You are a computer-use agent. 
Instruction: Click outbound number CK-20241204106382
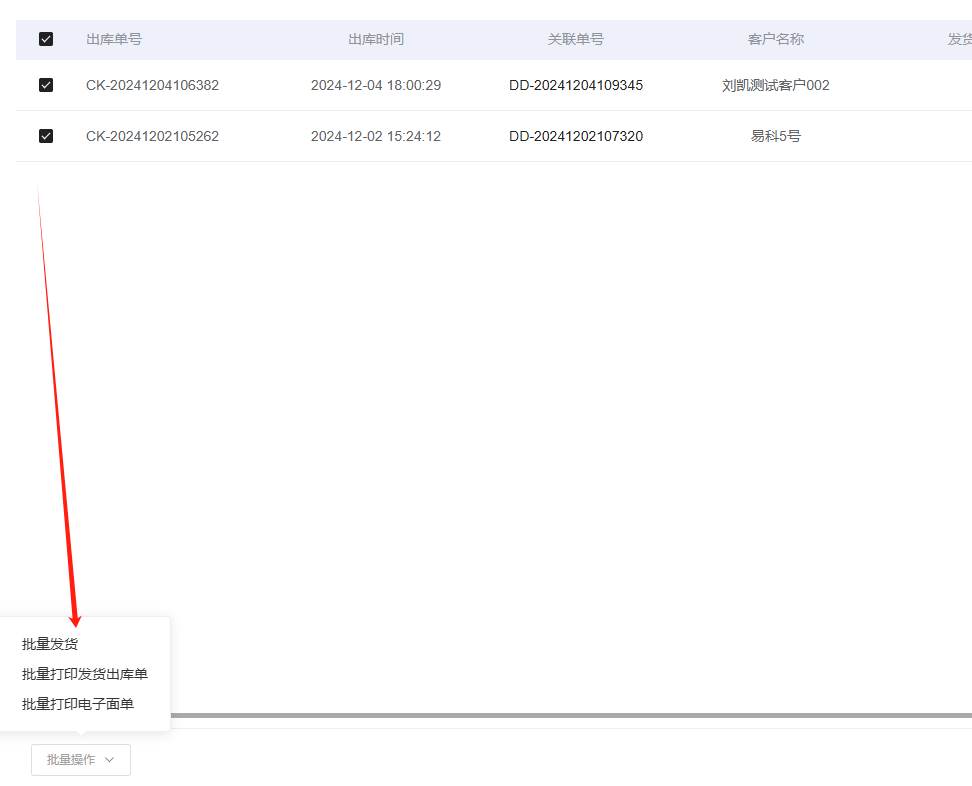click(152, 85)
